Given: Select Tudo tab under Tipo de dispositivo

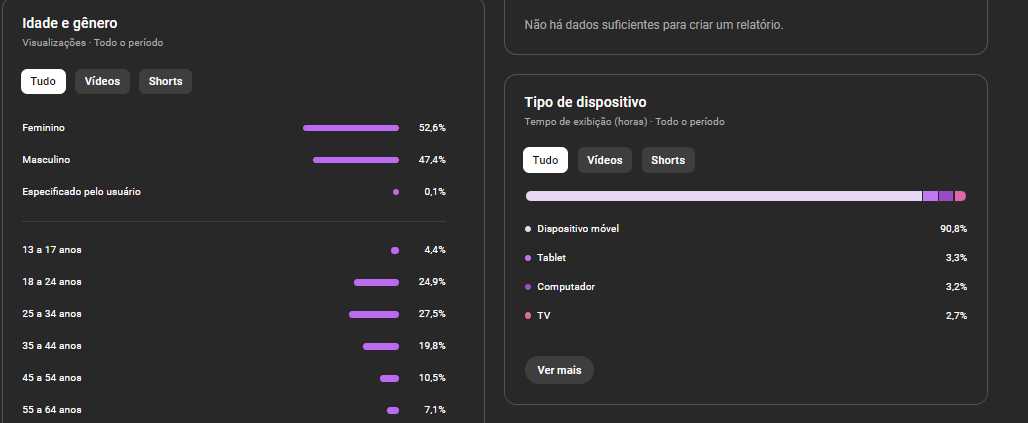Looking at the screenshot, I should pyautogui.click(x=545, y=160).
